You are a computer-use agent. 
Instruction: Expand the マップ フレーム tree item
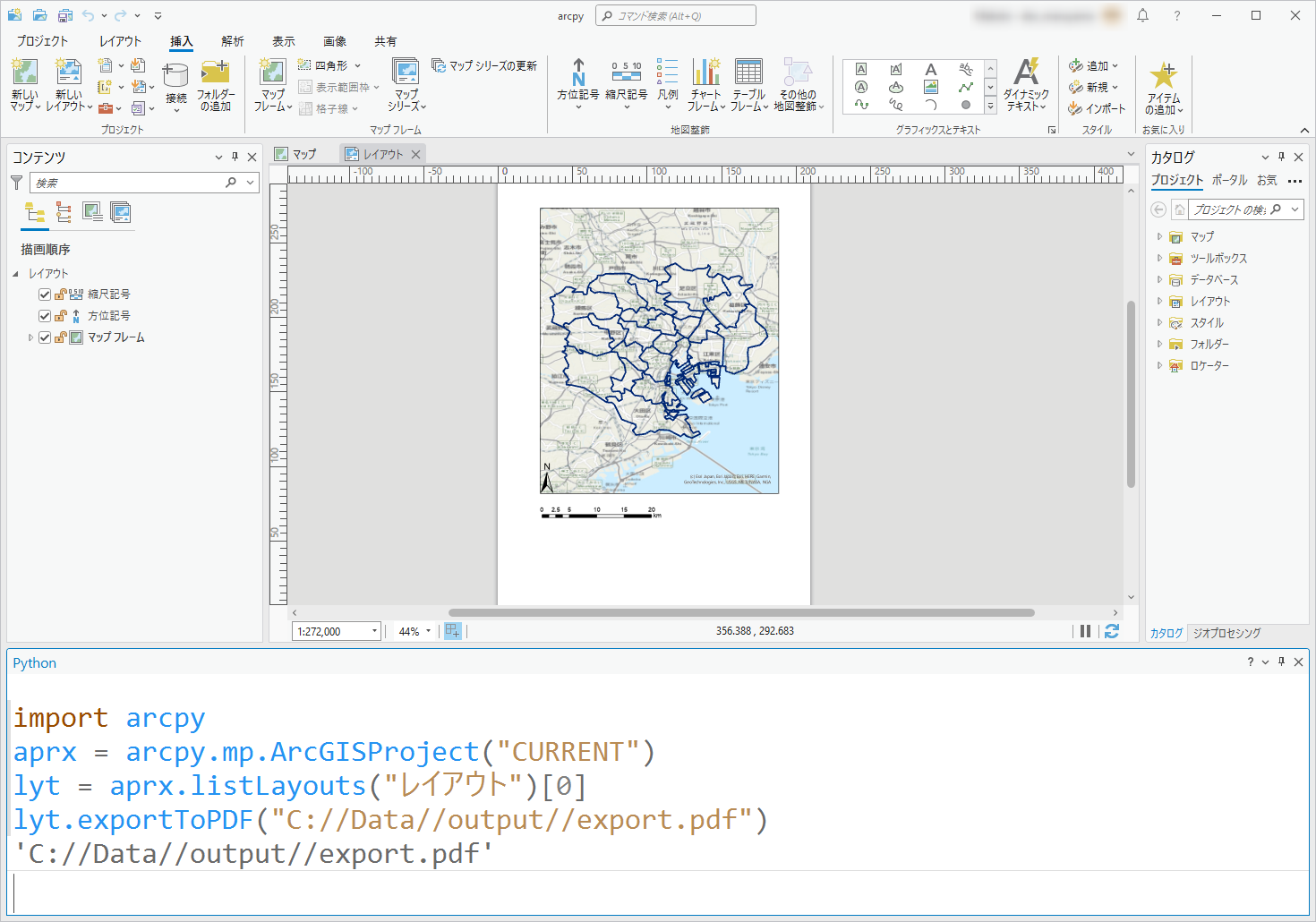pos(30,337)
